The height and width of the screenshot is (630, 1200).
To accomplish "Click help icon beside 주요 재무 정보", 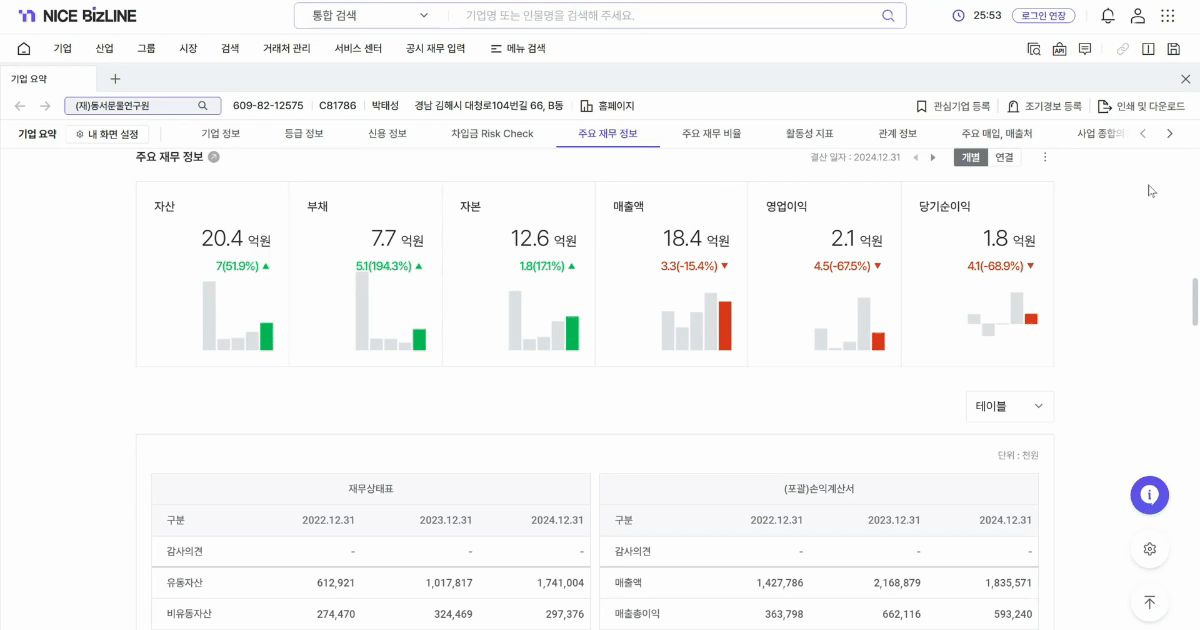I will 214,157.
